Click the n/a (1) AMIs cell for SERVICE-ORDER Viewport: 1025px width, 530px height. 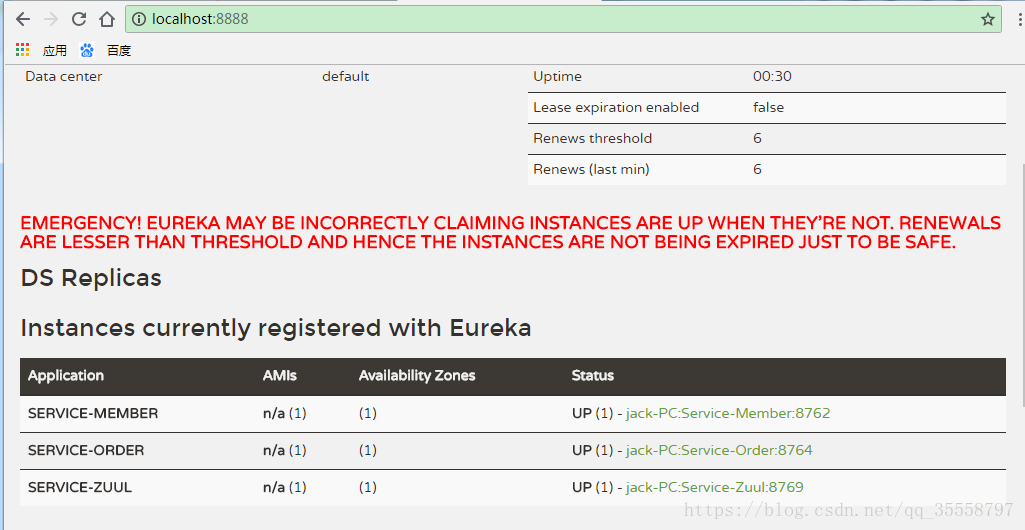click(284, 450)
